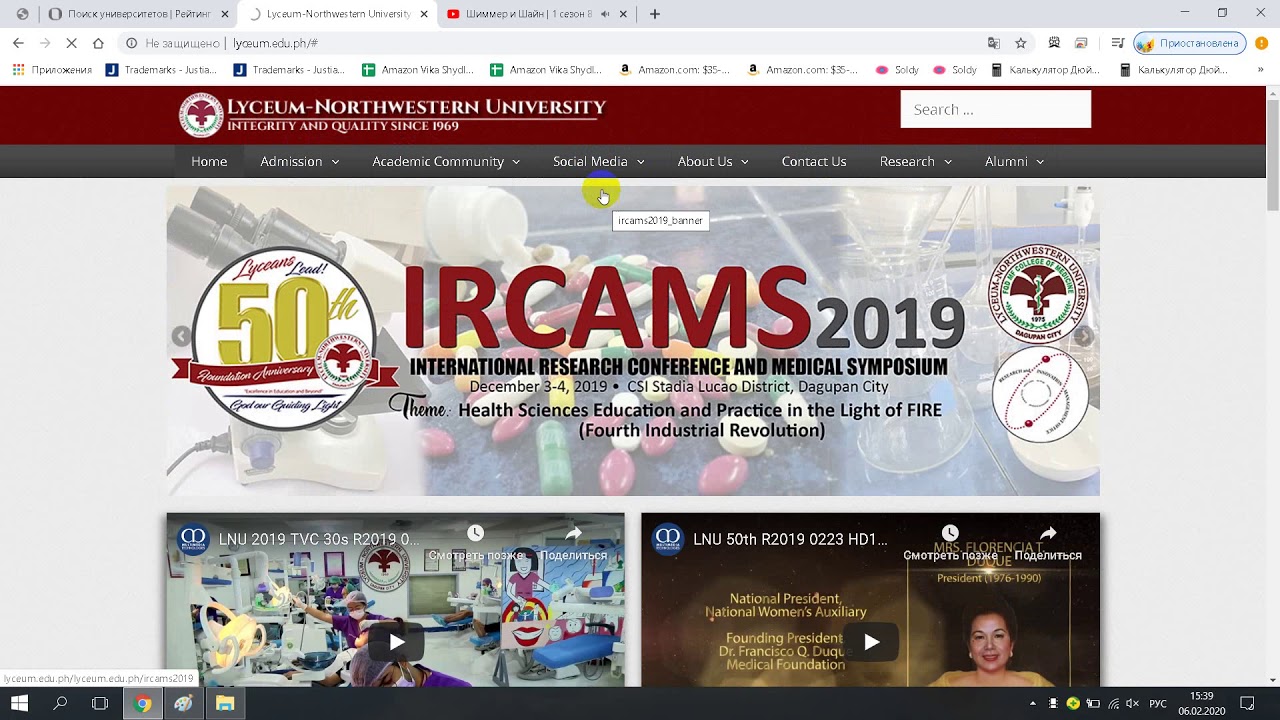
Task: Open the Приложения apps shortcut
Action: (52, 70)
